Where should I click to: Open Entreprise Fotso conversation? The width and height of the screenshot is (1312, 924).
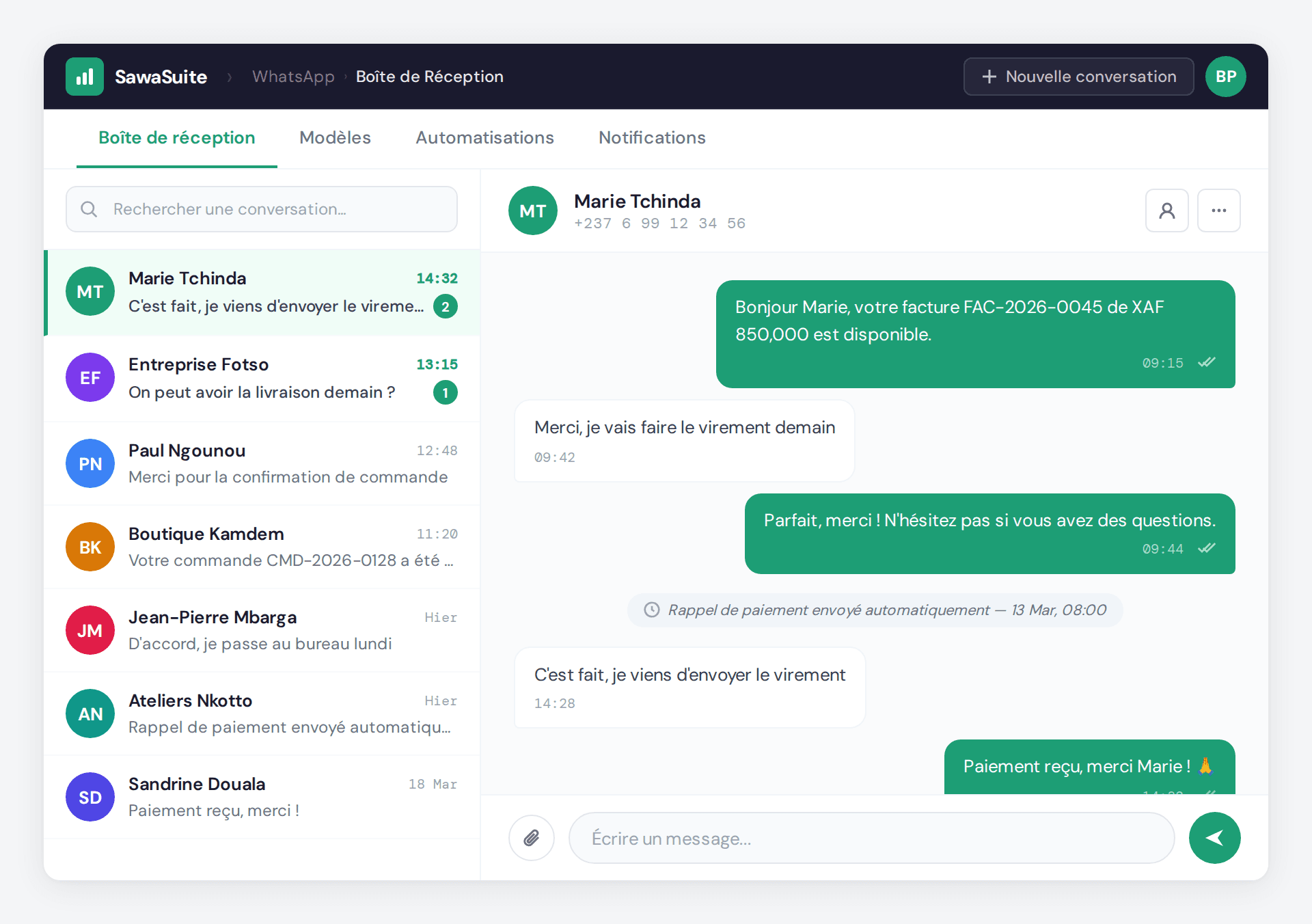[x=262, y=378]
